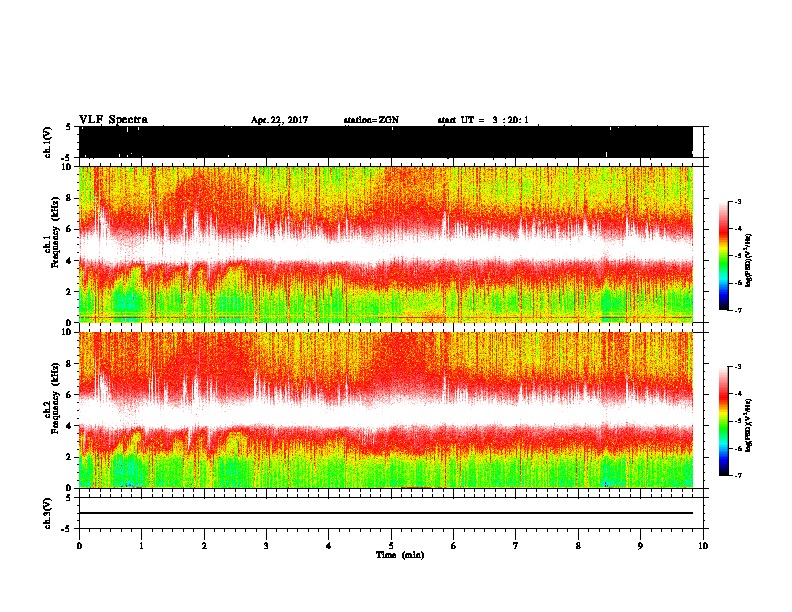Image resolution: width=792 pixels, height=612 pixels.
Task: Click the ch.1 spectrogram color scale bar
Action: pos(724,256)
